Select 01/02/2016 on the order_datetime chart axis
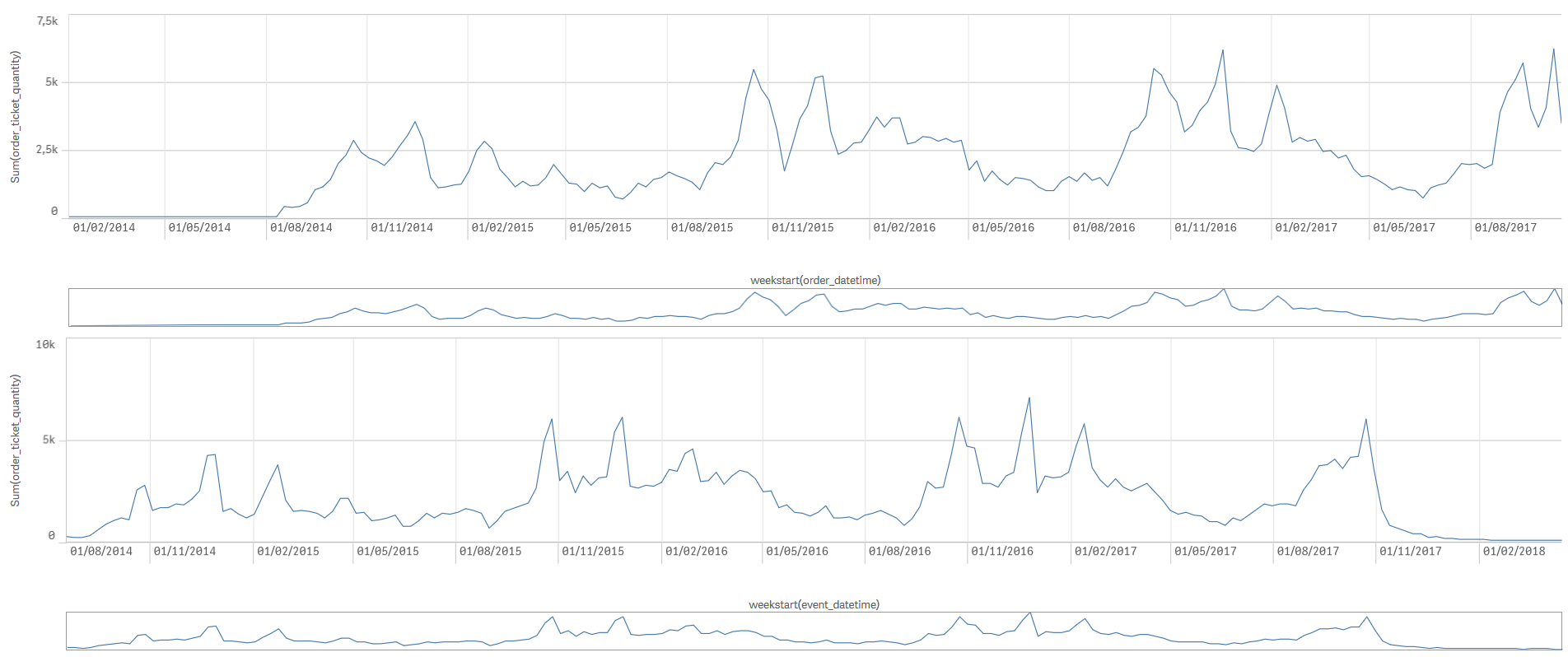Viewport: 1568px width, 657px height. (904, 227)
